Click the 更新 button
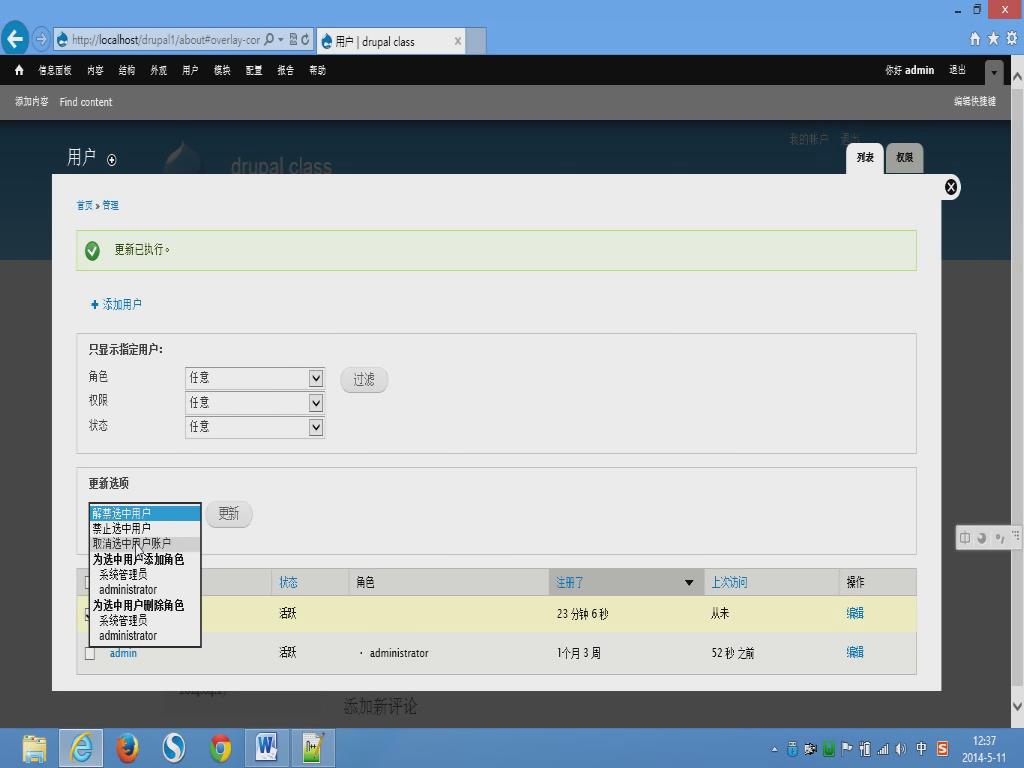1024x768 pixels. (x=229, y=514)
